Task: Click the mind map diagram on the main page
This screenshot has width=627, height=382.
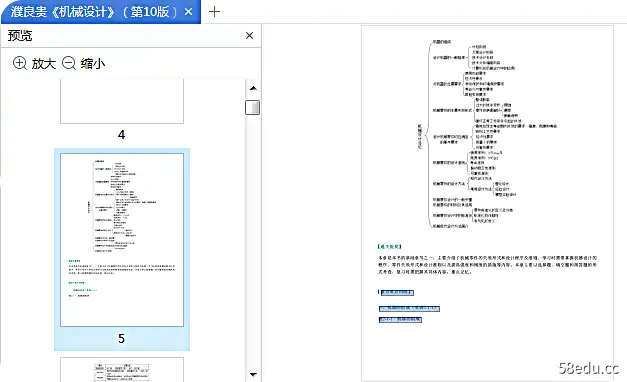Action: [x=487, y=134]
